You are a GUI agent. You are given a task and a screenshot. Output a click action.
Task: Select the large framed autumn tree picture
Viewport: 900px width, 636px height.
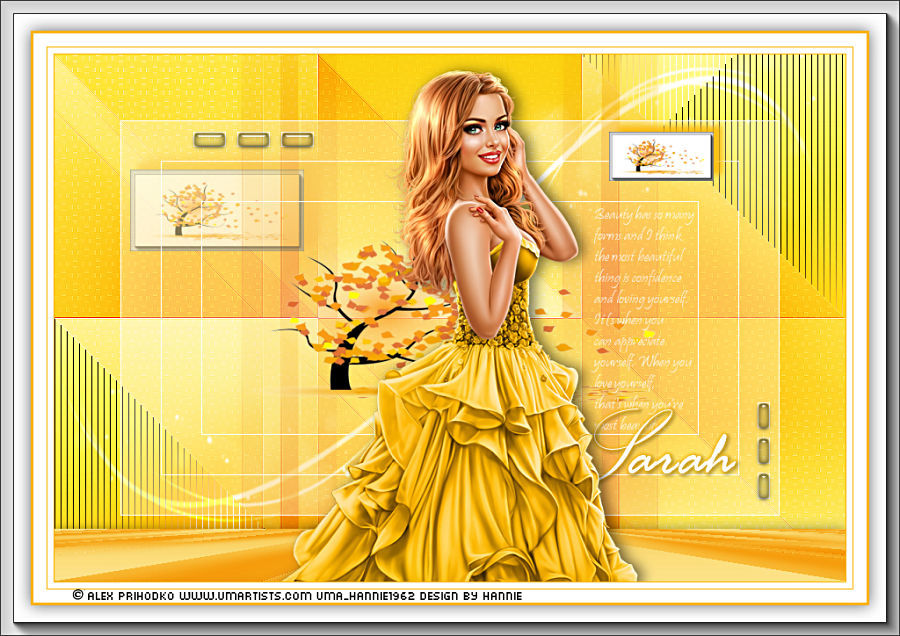pyautogui.click(x=217, y=210)
